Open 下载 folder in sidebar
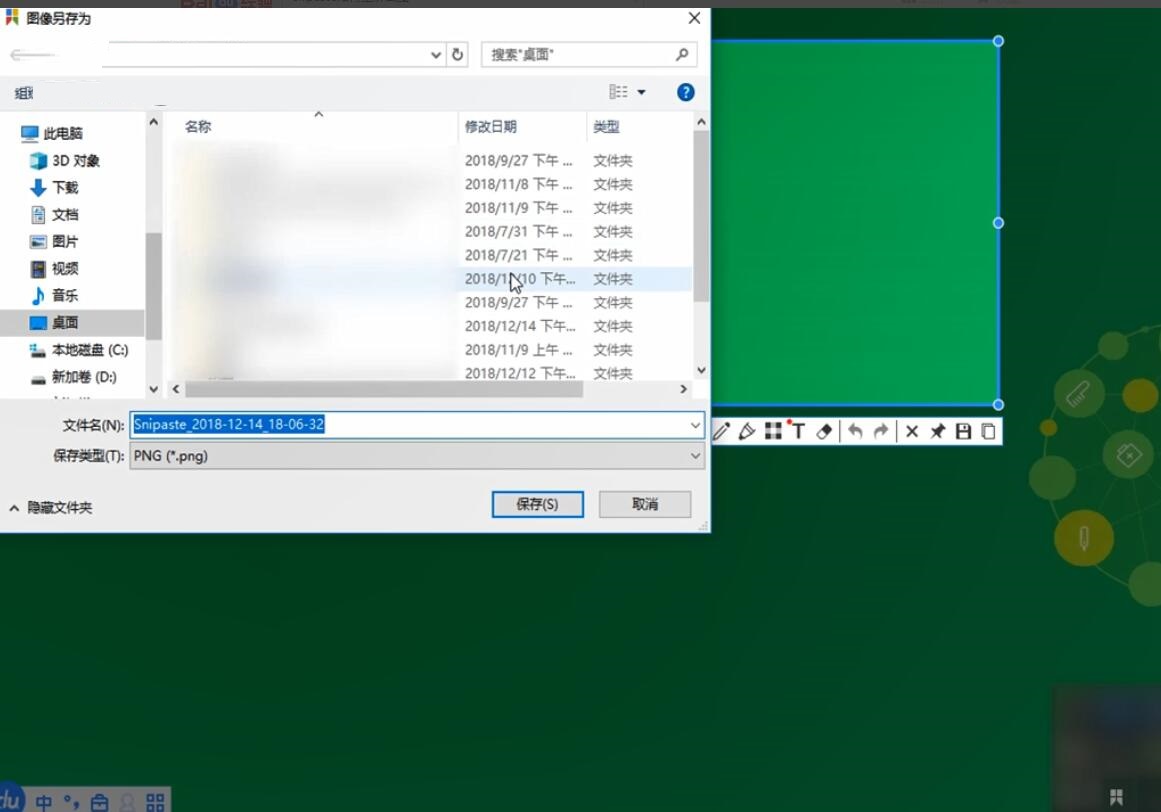The width and height of the screenshot is (1161, 812). (x=65, y=188)
